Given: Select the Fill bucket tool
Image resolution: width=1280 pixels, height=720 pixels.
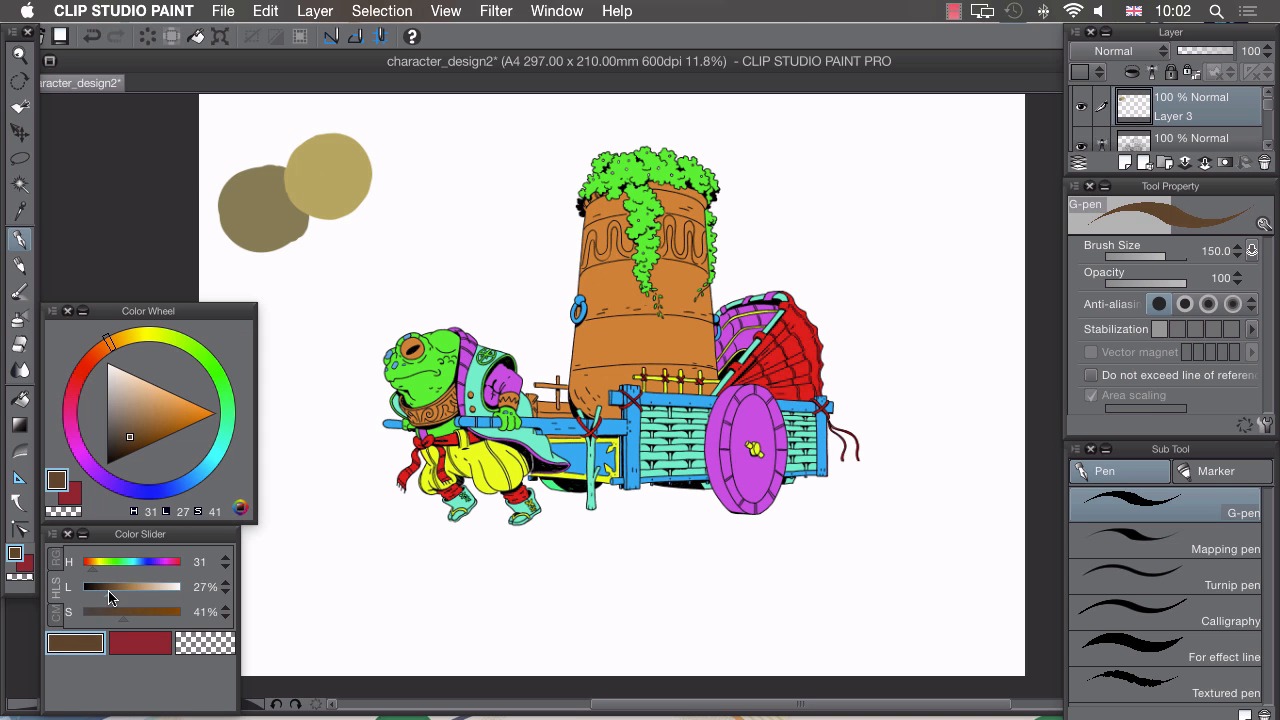Looking at the screenshot, I should coord(19,398).
